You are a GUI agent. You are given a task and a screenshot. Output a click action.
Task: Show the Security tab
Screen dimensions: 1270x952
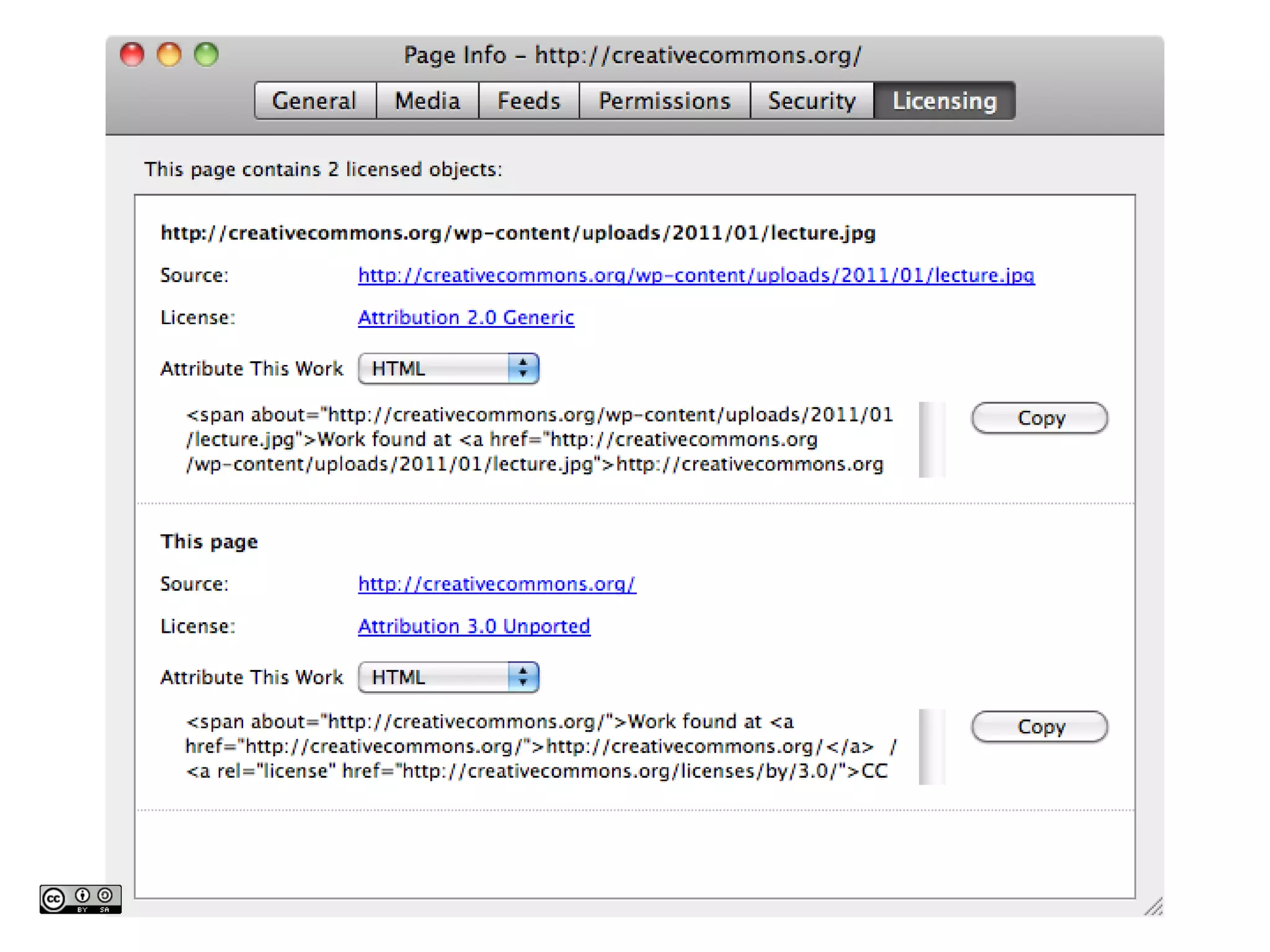pos(811,100)
